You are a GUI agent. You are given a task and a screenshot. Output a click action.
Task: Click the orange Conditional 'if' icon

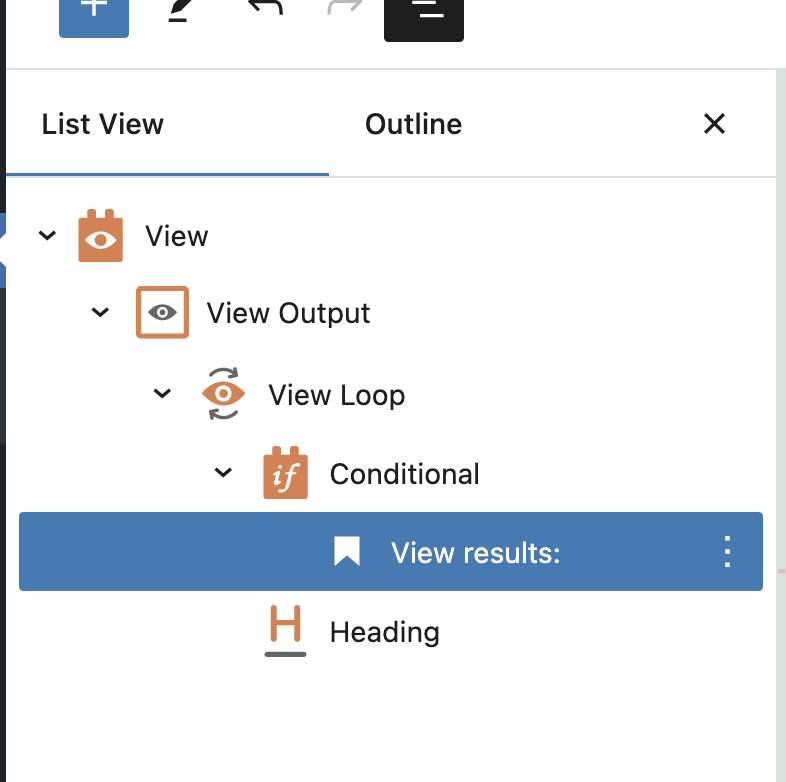tap(285, 473)
